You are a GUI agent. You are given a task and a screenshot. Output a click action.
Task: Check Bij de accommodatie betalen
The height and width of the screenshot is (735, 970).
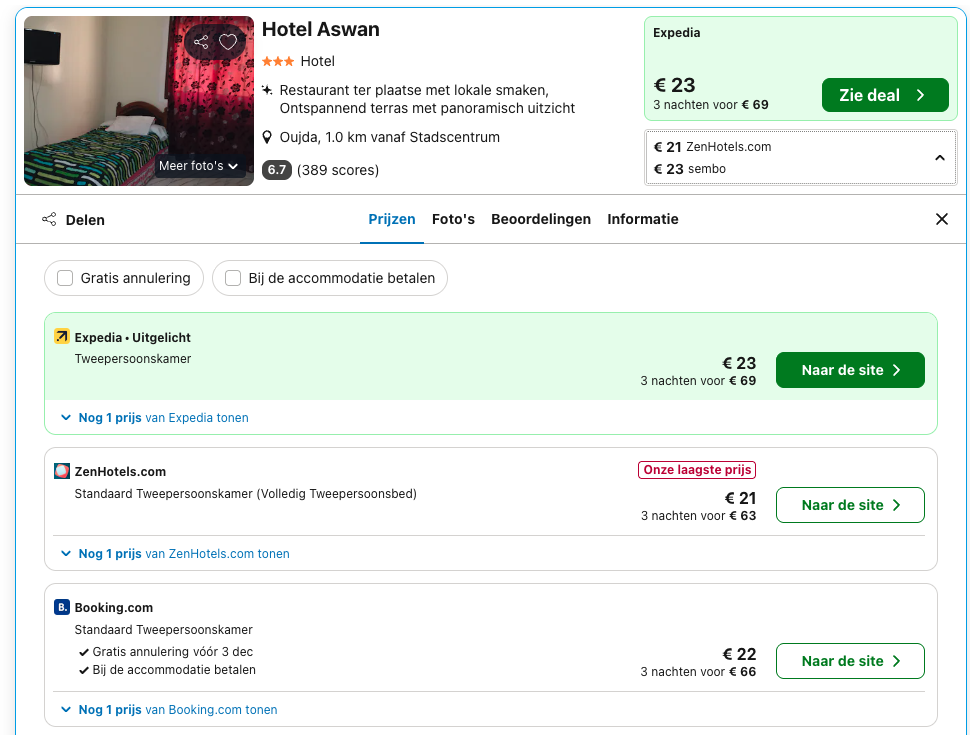tap(233, 278)
